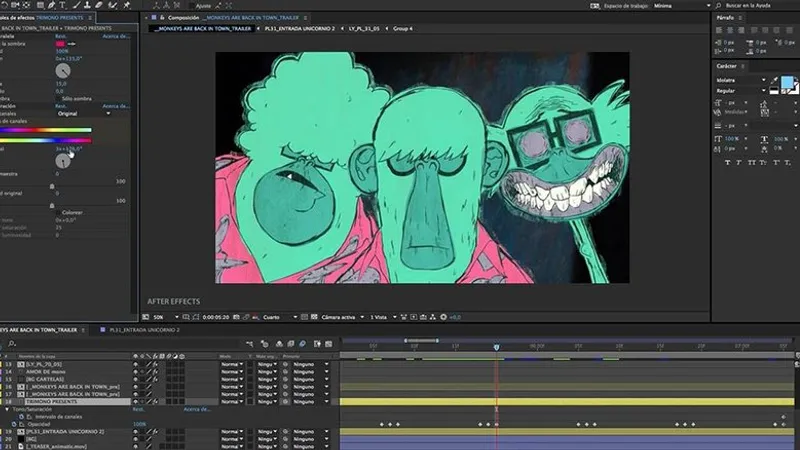Toggle visibility of layer 20 BG
Viewport: 800px width, 450px height.
tap(135, 439)
